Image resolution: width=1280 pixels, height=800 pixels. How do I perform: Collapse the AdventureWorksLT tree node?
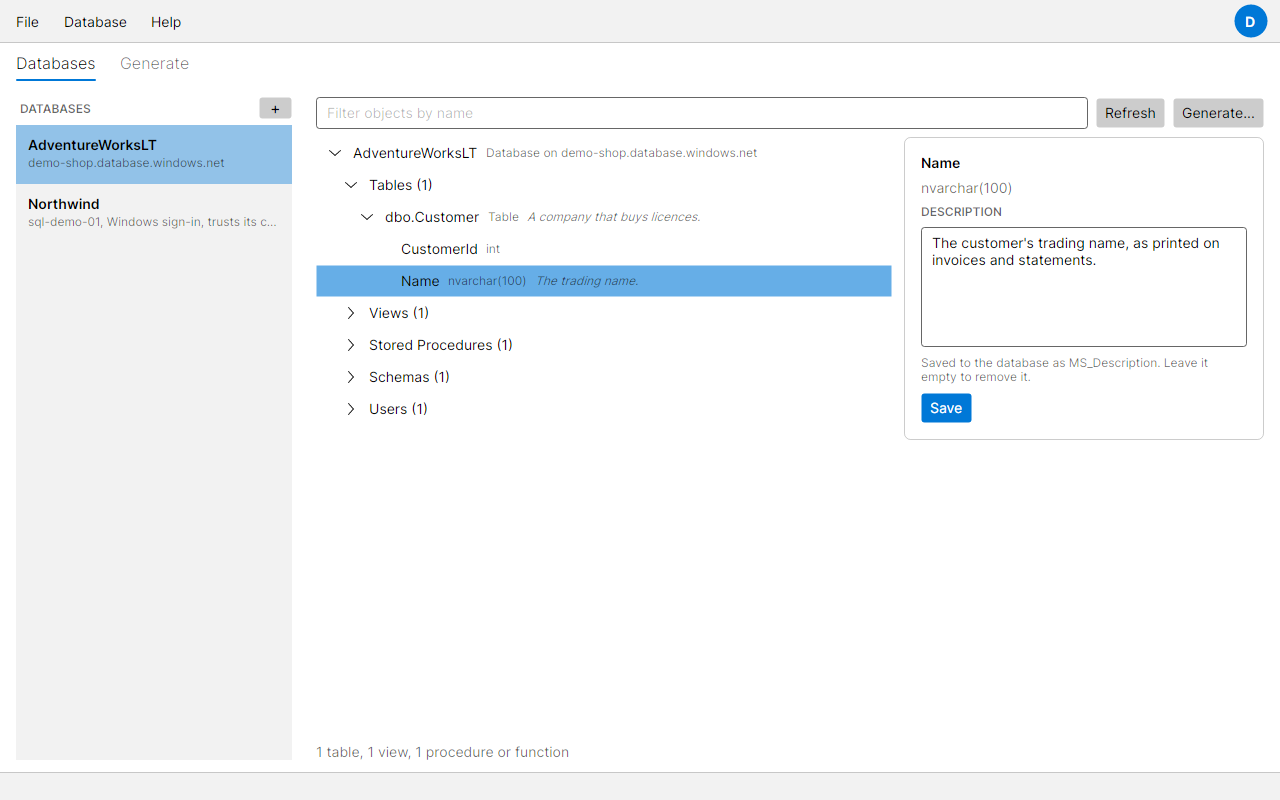coord(335,153)
